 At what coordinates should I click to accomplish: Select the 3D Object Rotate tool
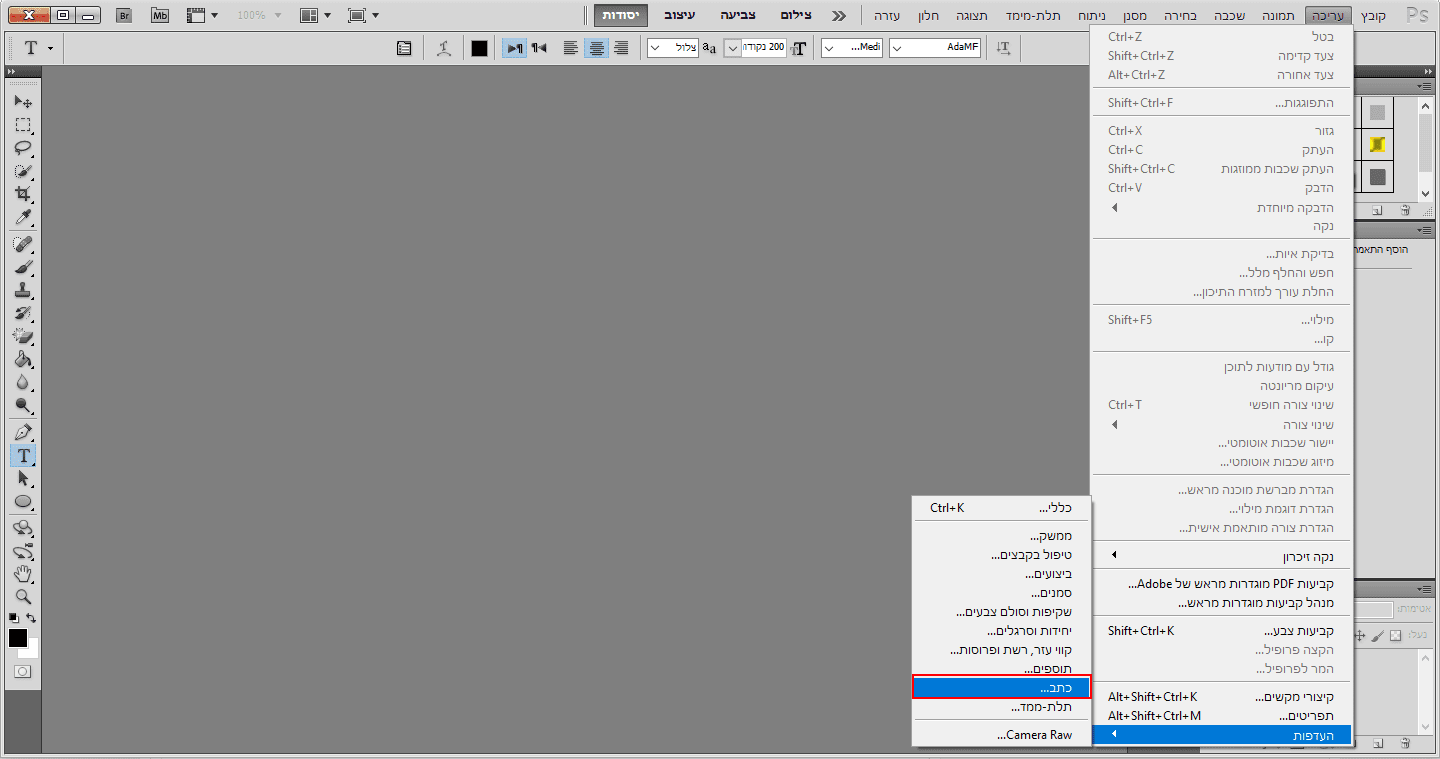[x=23, y=528]
